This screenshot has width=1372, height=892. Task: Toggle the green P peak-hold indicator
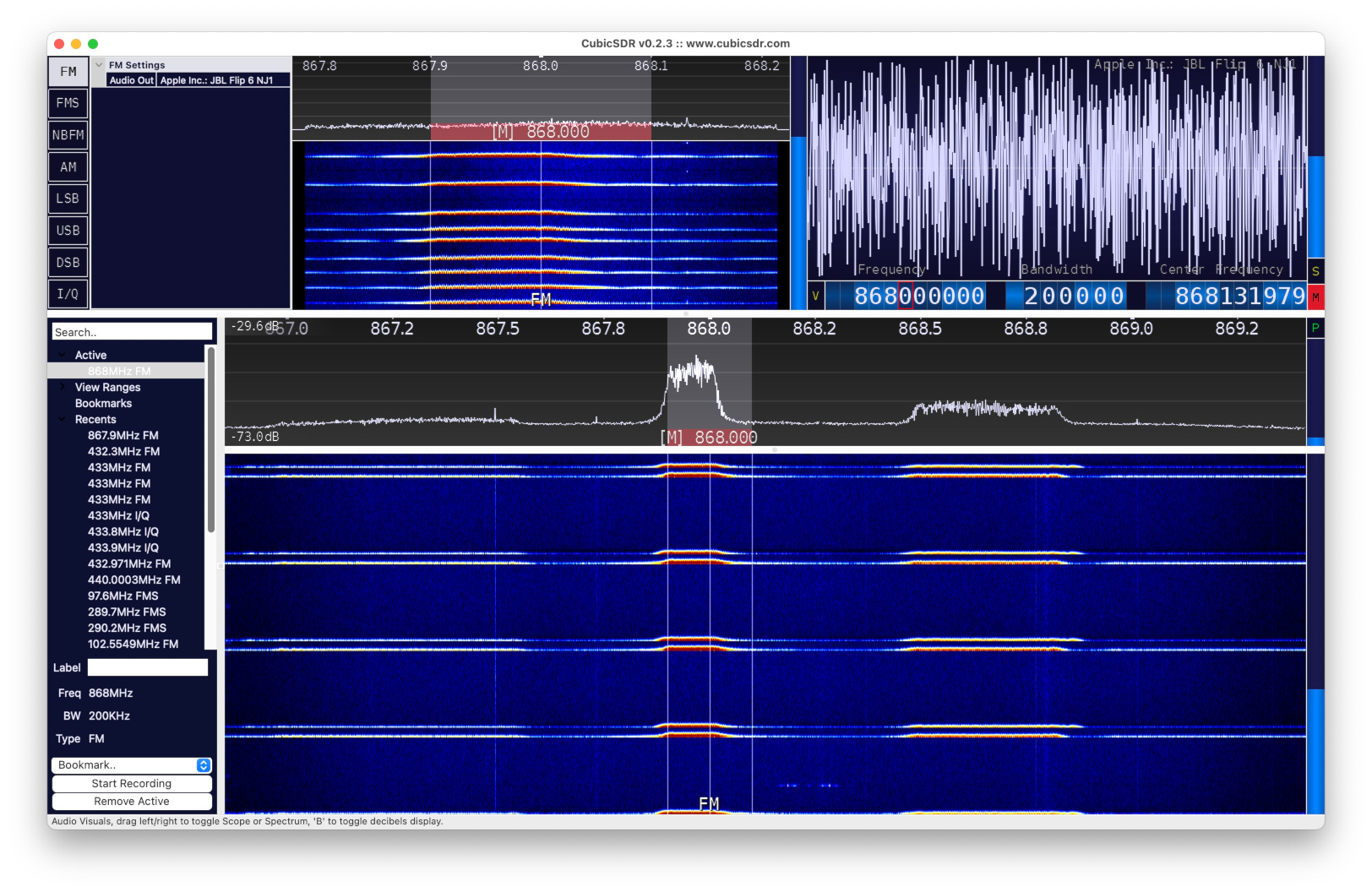pyautogui.click(x=1315, y=328)
